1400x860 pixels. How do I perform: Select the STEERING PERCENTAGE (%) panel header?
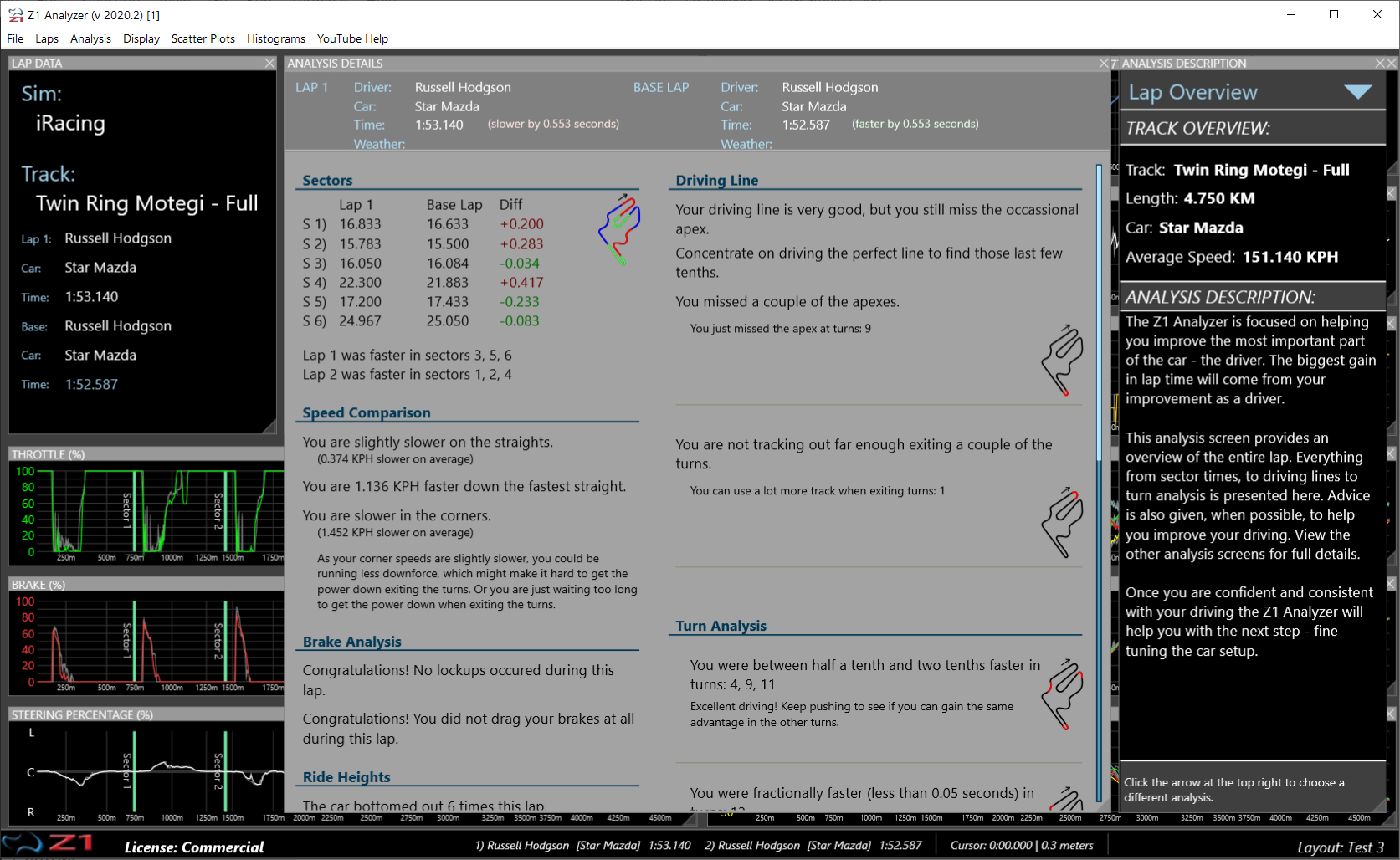click(x=146, y=714)
